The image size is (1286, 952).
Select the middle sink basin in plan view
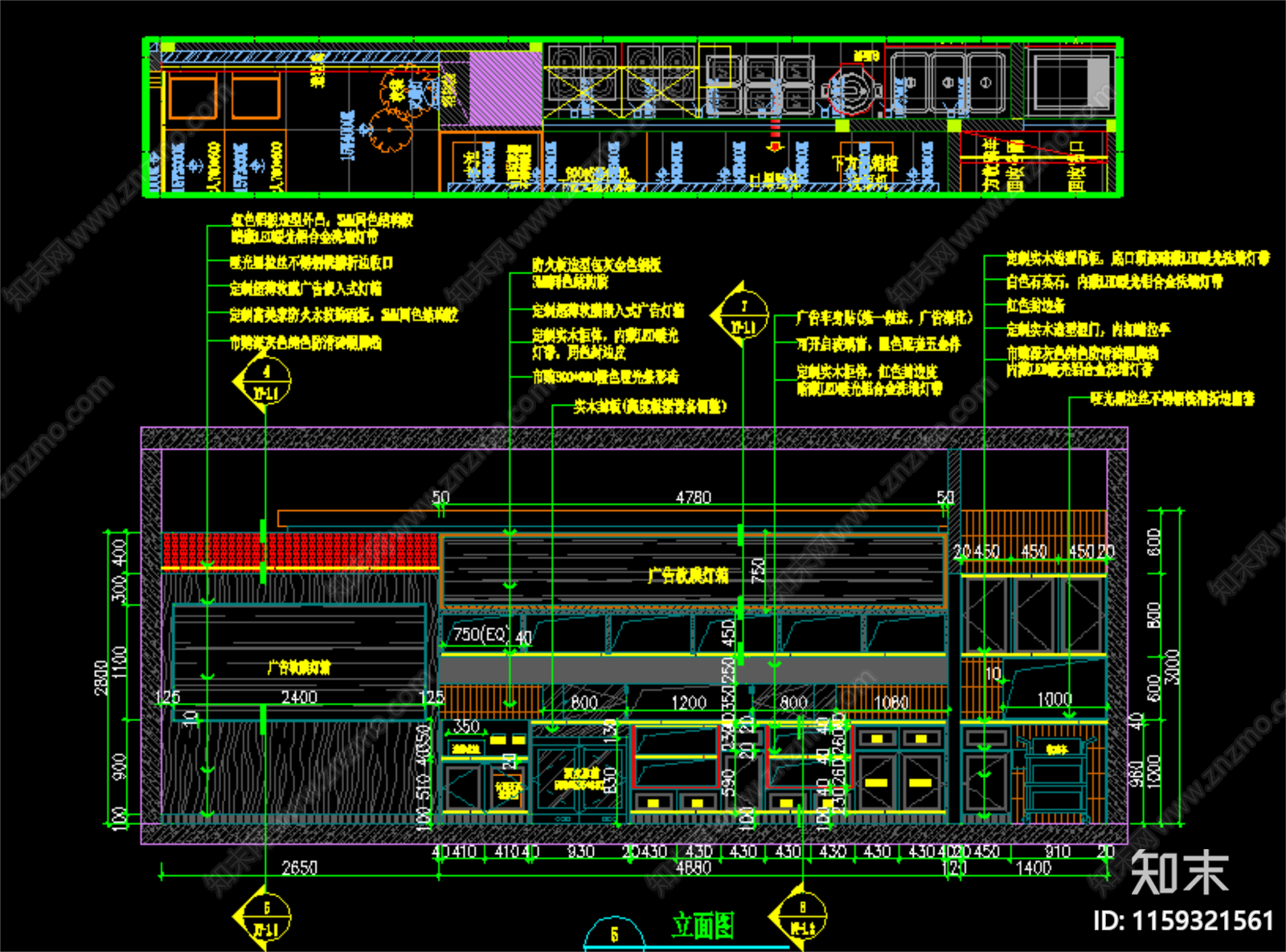point(948,83)
